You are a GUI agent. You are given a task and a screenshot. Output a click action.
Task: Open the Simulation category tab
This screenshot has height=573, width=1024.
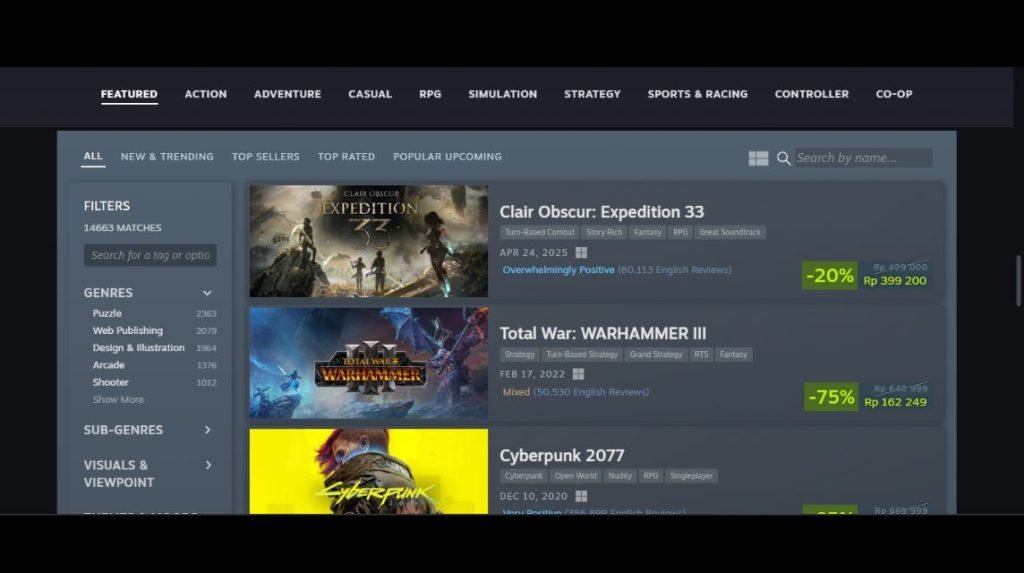coord(502,94)
